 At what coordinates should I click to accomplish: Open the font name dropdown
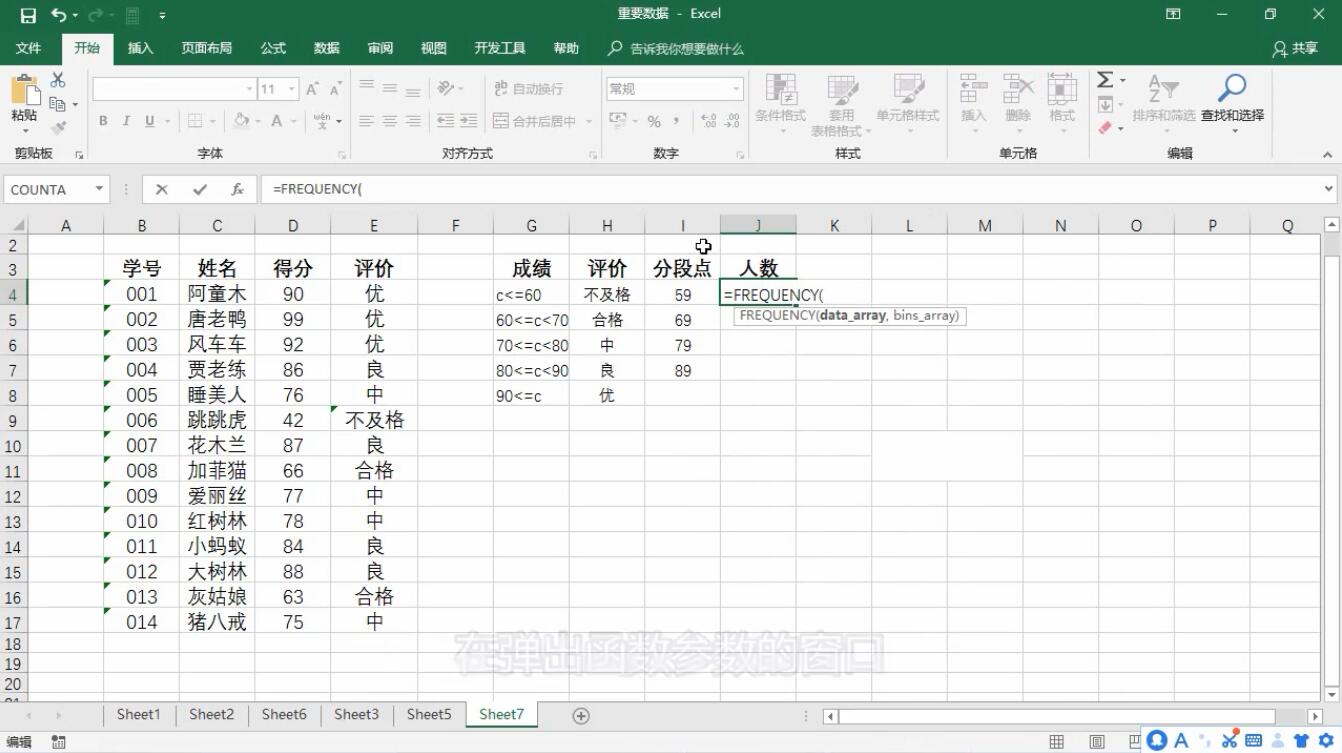250,89
